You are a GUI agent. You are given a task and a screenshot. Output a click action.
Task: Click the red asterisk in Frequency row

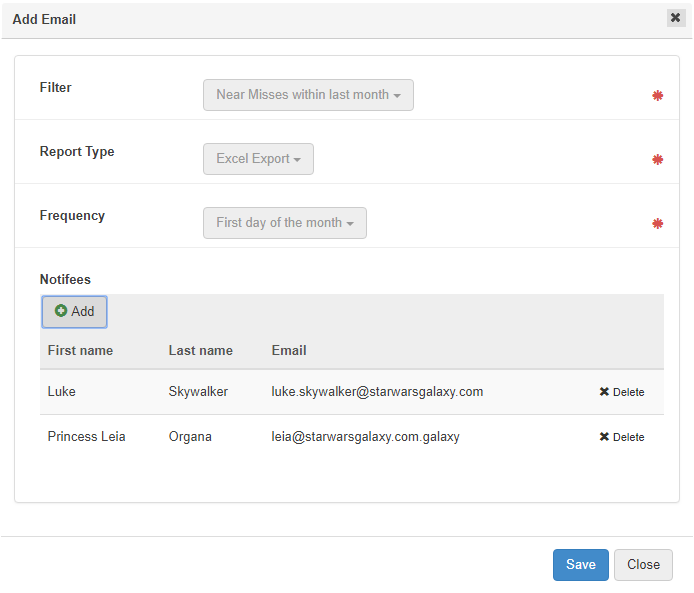(657, 224)
